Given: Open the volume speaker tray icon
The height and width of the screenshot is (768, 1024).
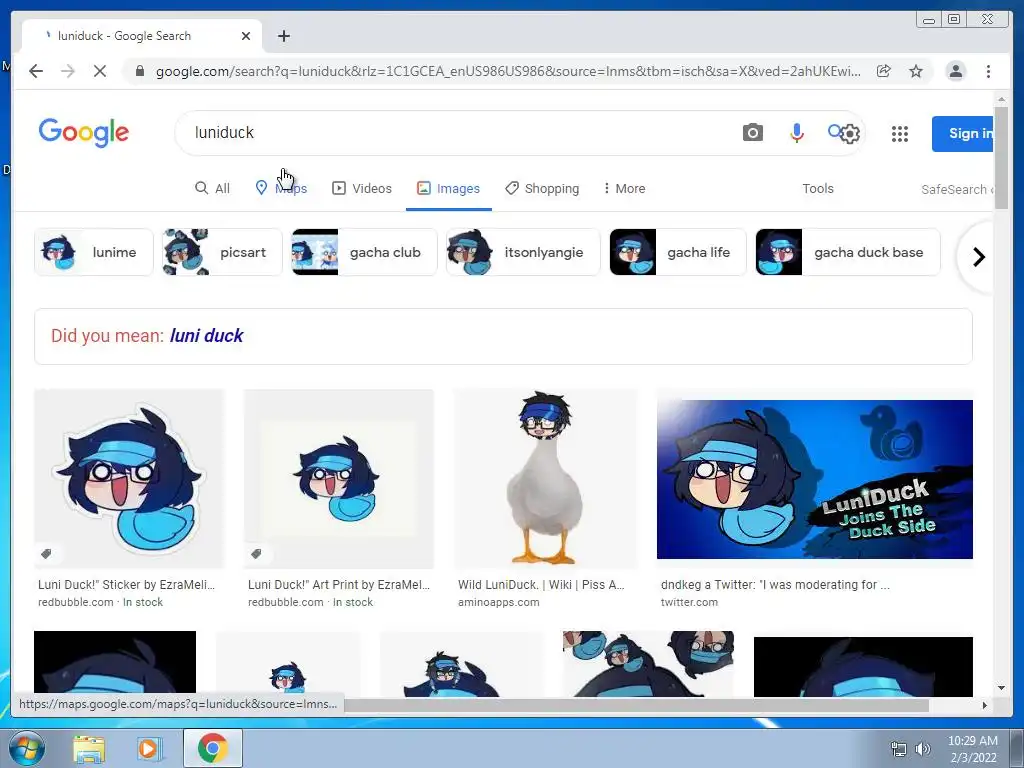Looking at the screenshot, I should pos(922,749).
